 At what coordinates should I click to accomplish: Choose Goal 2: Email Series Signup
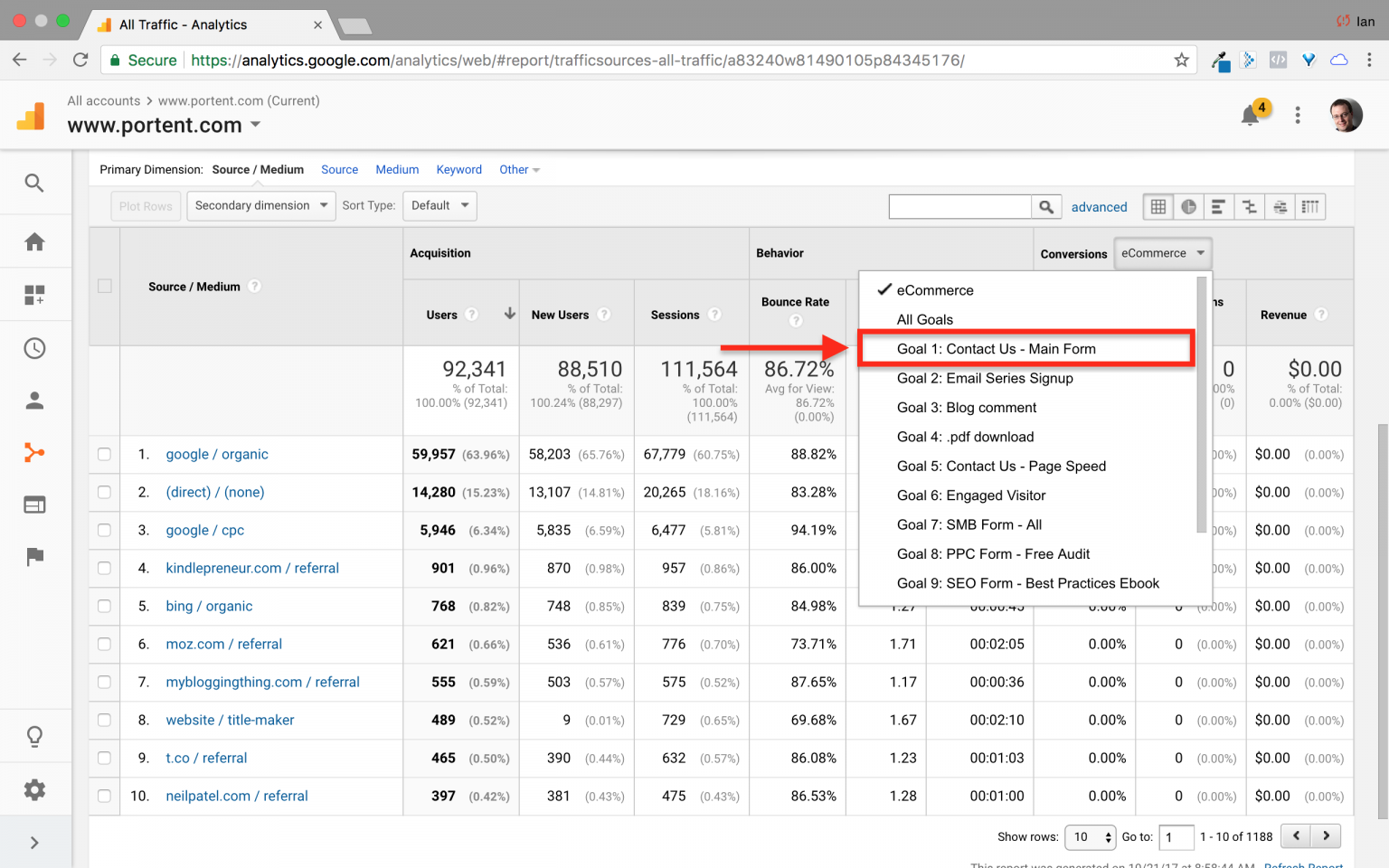click(985, 378)
